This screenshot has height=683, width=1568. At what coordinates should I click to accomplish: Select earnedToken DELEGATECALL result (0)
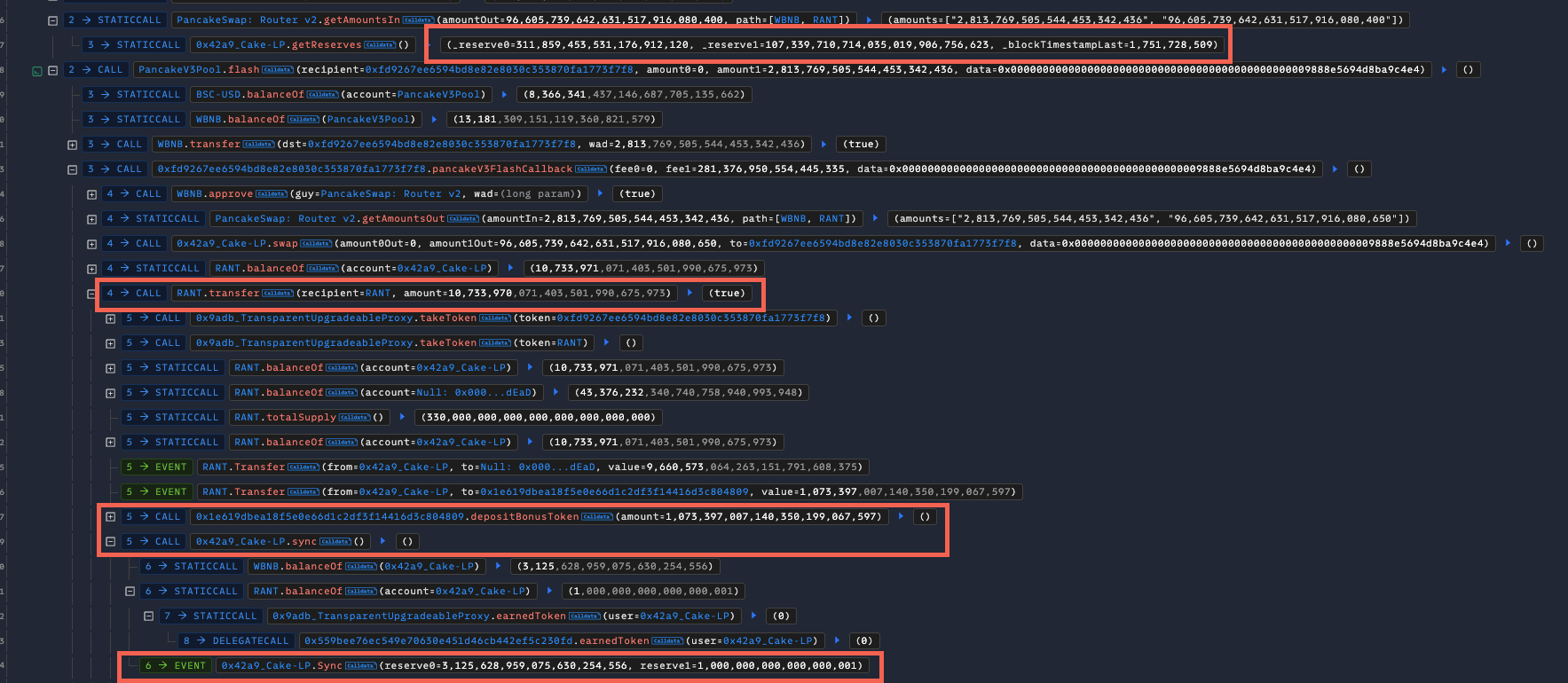click(864, 640)
